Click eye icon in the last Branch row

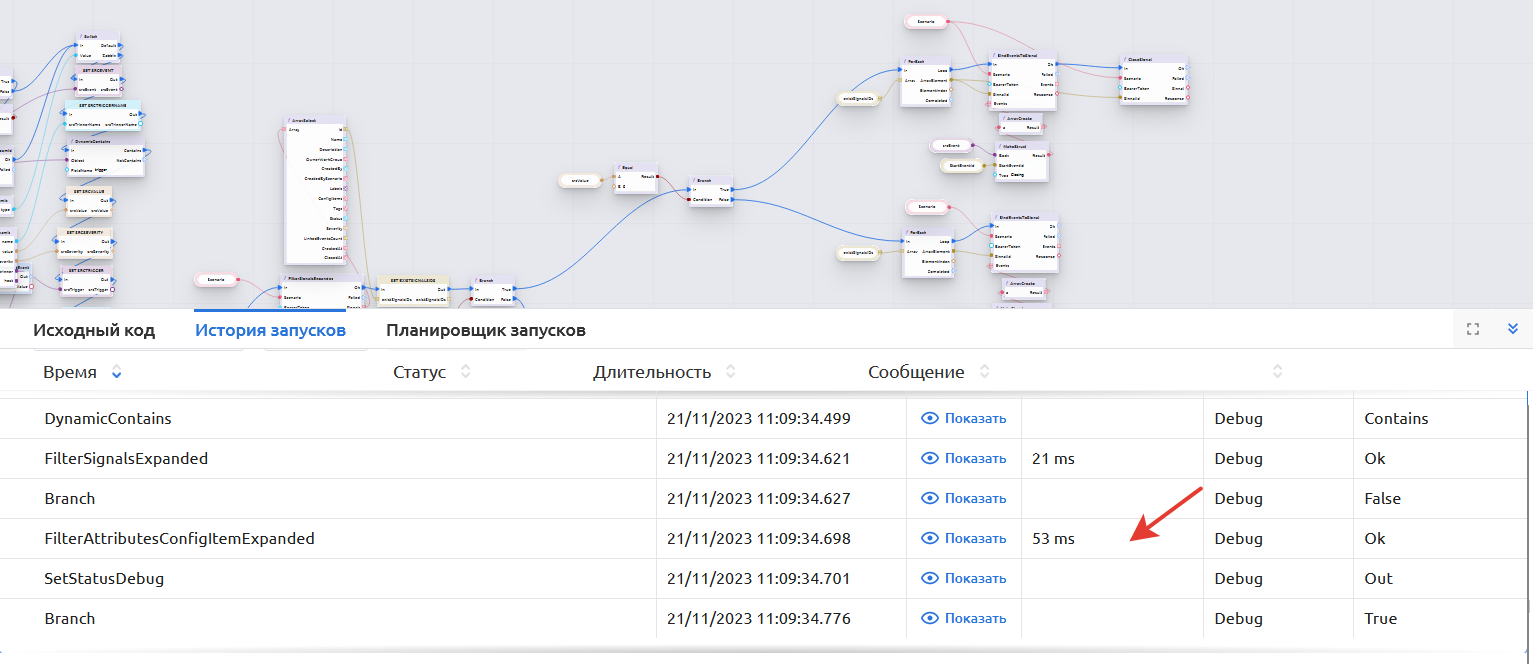point(930,618)
